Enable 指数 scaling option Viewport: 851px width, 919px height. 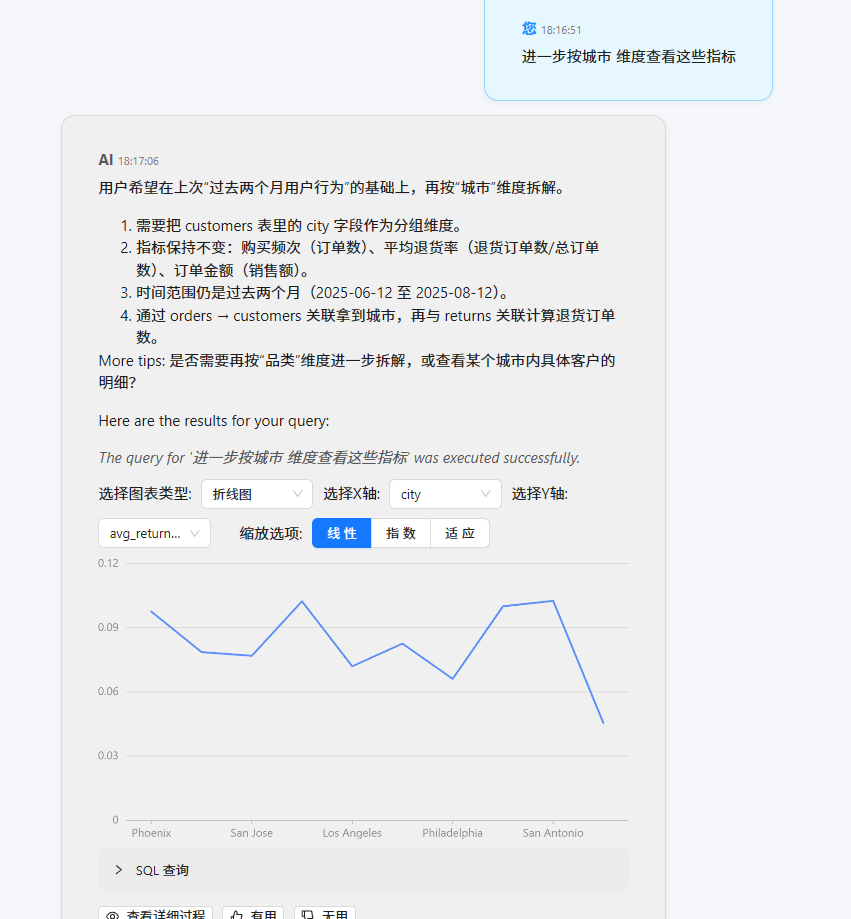(400, 533)
